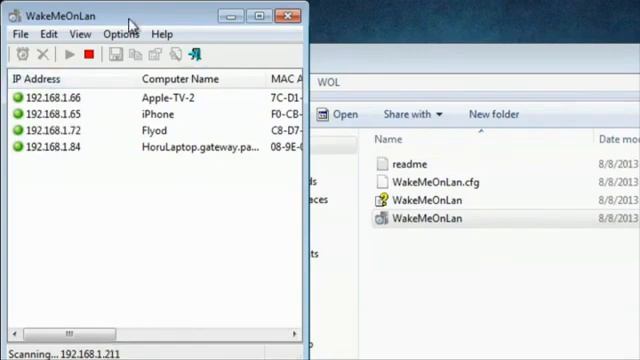The image size is (640, 360).
Task: Click the horizontal scrollbar thumb in WakeMeOnLan
Action: pyautogui.click(x=69, y=334)
